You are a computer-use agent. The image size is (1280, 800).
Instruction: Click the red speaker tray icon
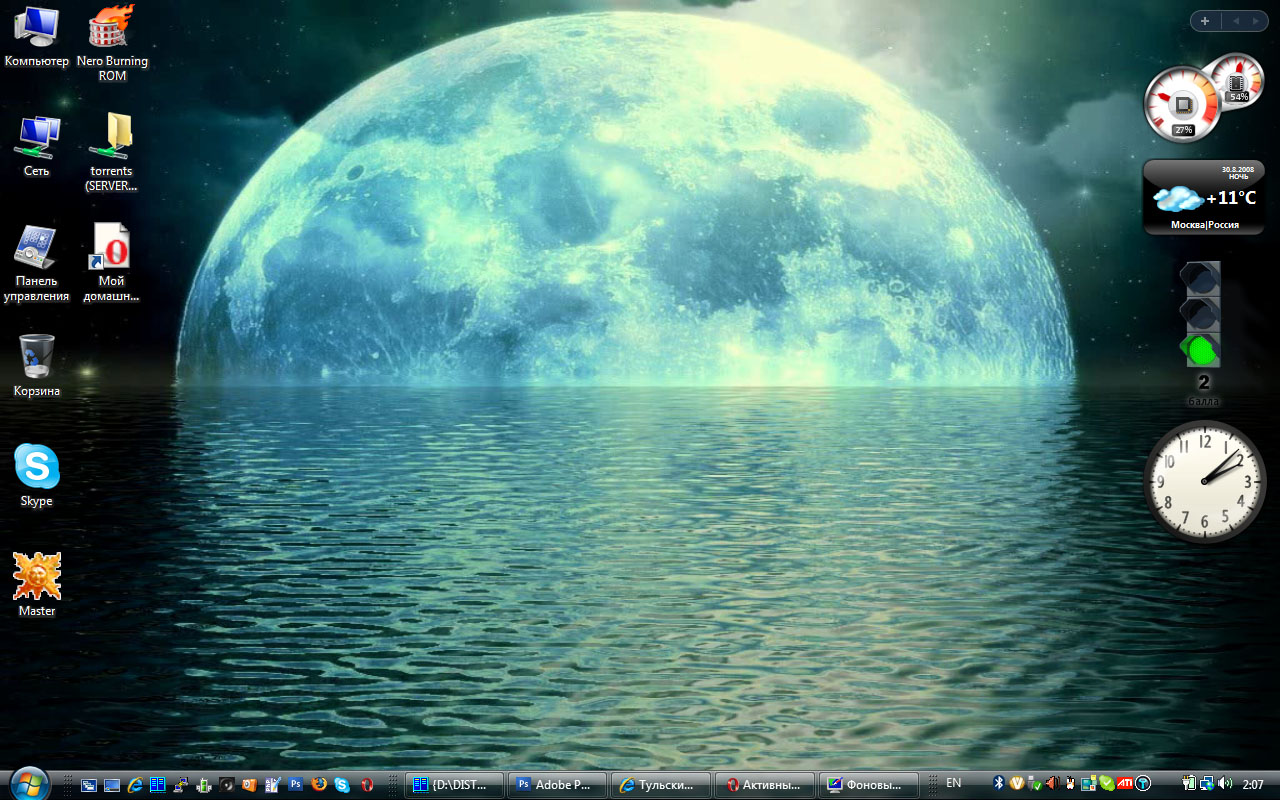(x=1053, y=783)
